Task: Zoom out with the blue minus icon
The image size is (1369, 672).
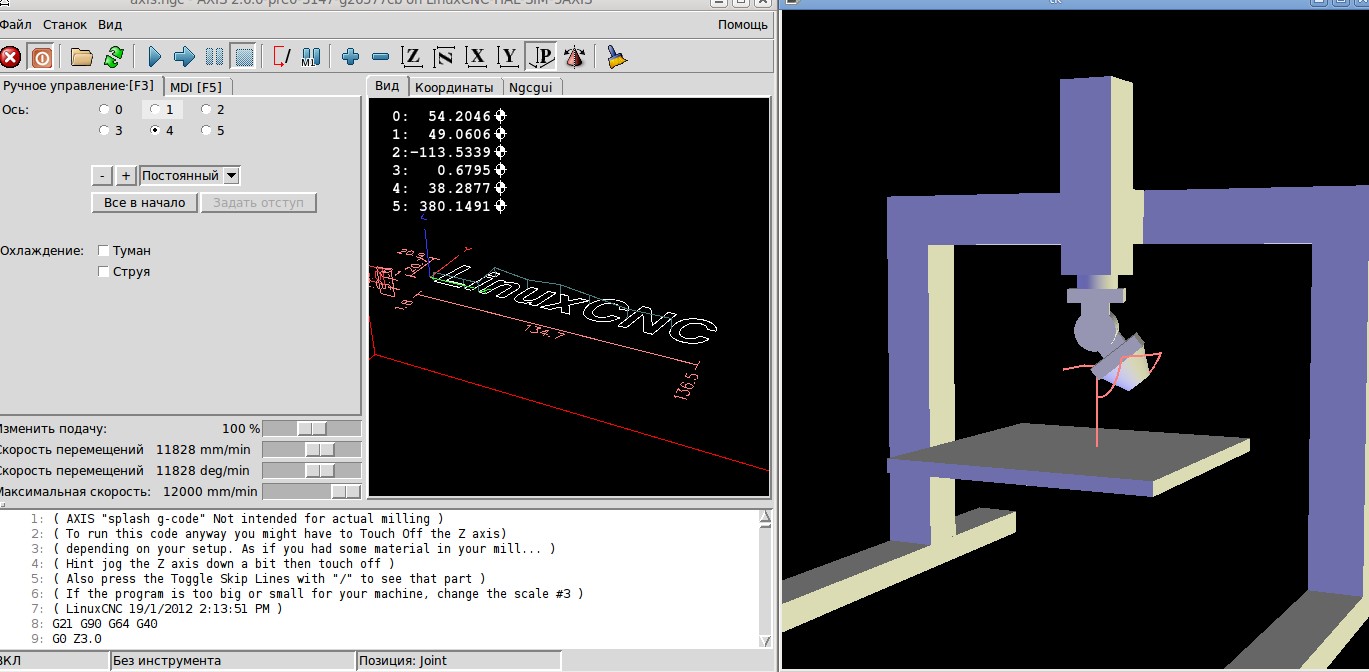Action: pyautogui.click(x=380, y=56)
